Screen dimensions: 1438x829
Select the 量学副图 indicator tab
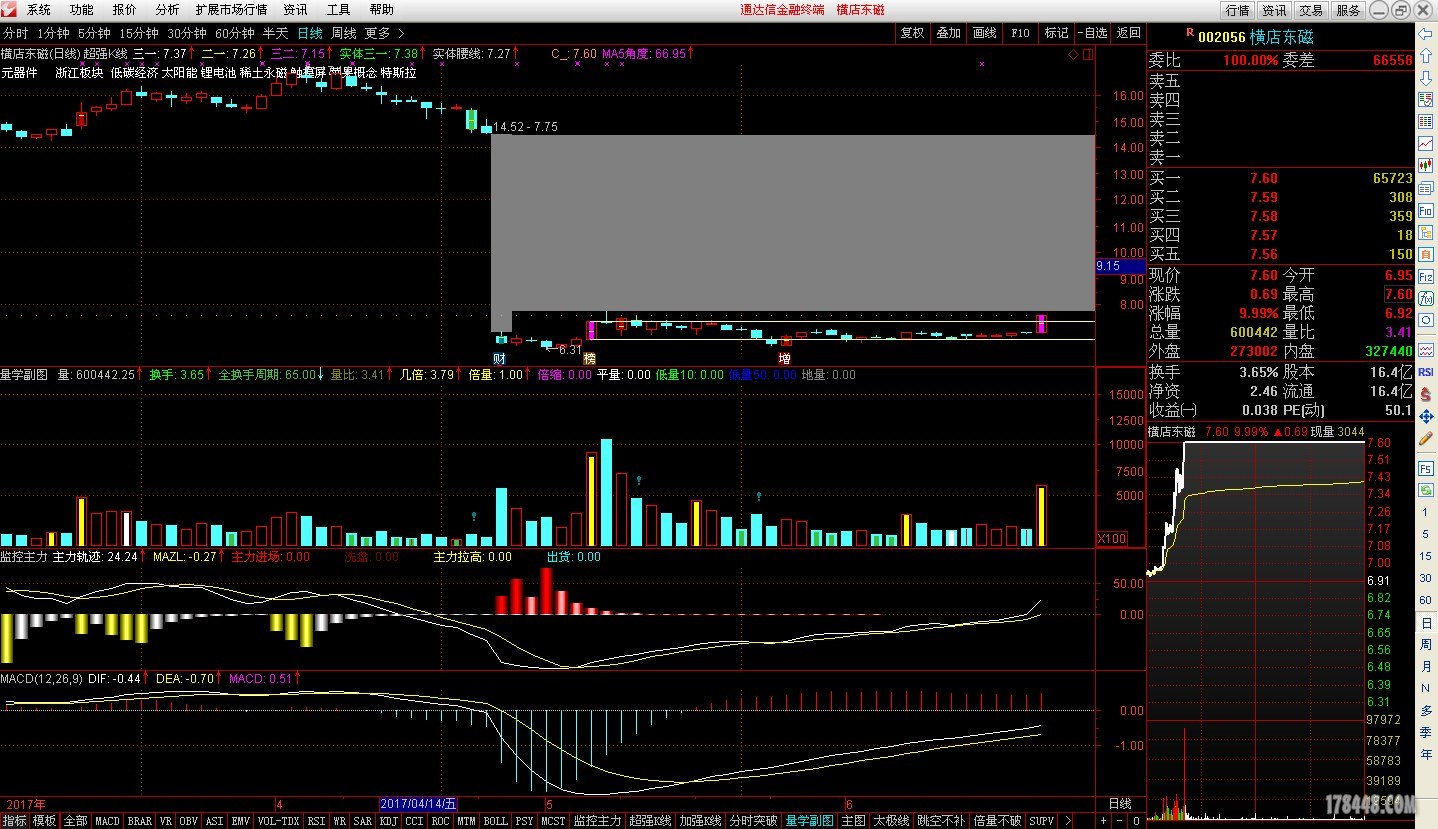point(810,821)
